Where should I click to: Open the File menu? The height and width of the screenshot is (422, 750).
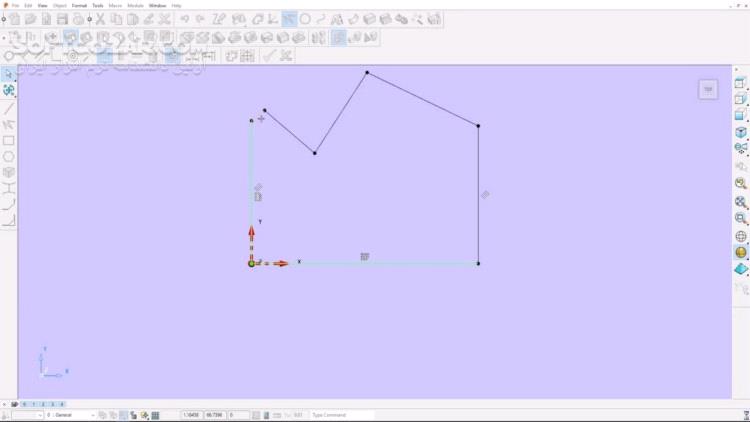click(16, 6)
